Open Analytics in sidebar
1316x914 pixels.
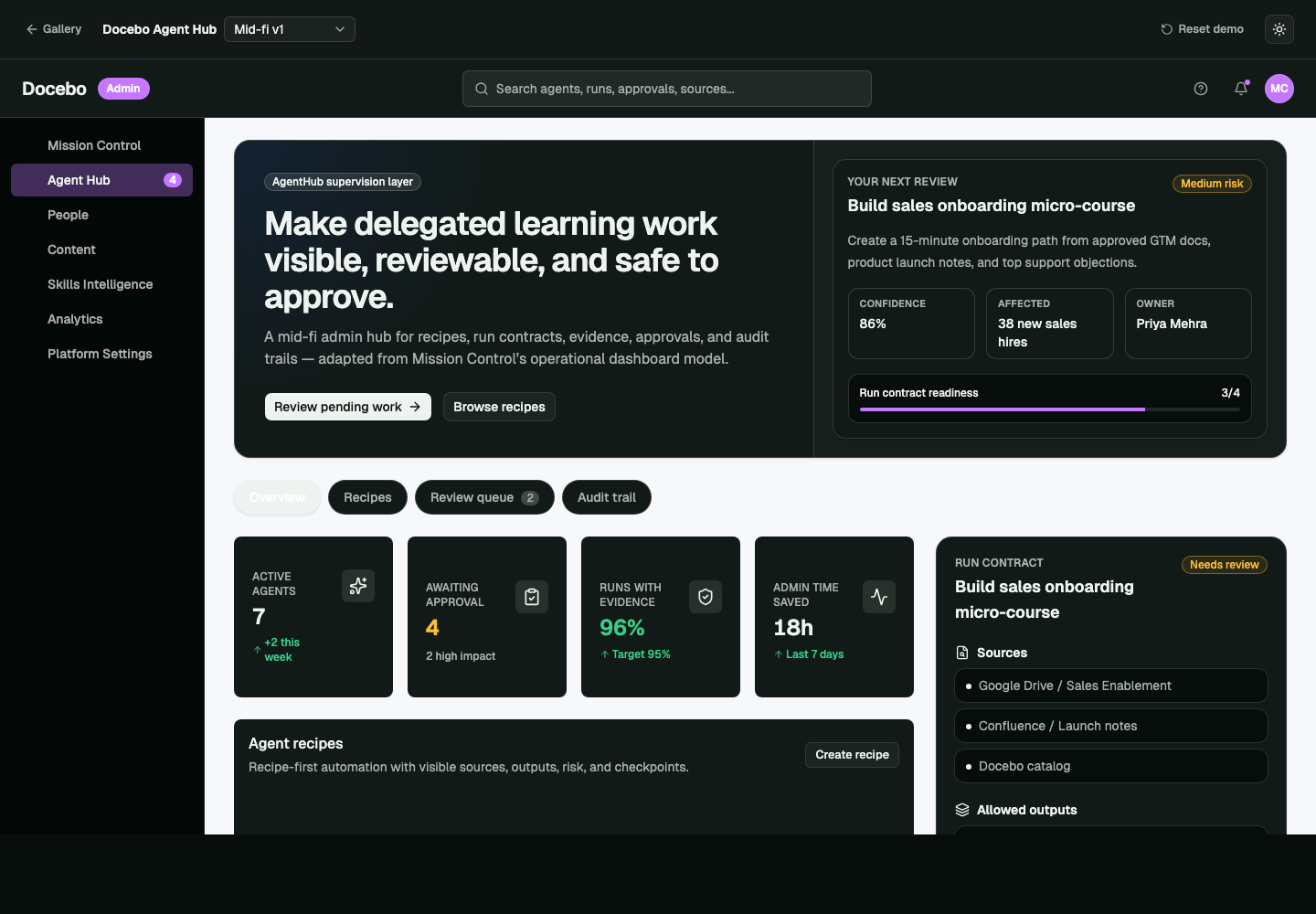point(102,319)
